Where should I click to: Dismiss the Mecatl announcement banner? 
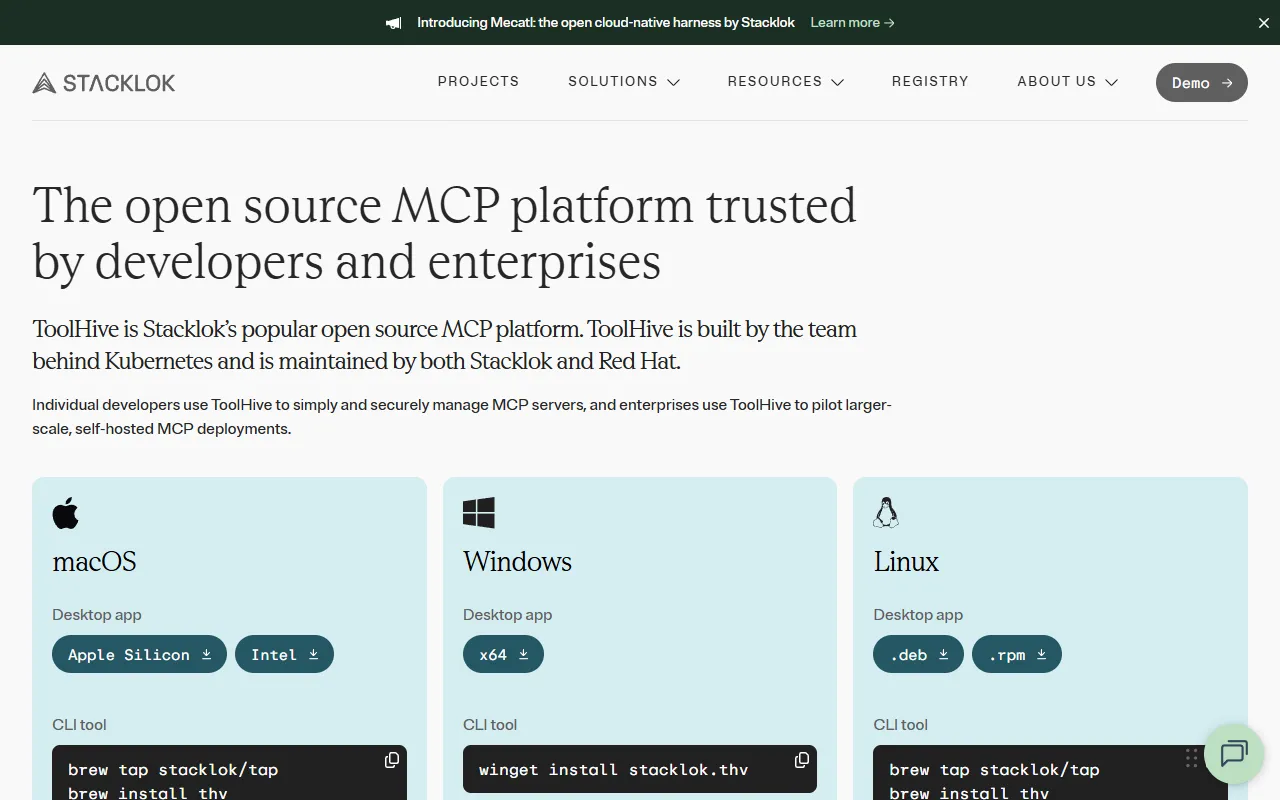point(1263,23)
